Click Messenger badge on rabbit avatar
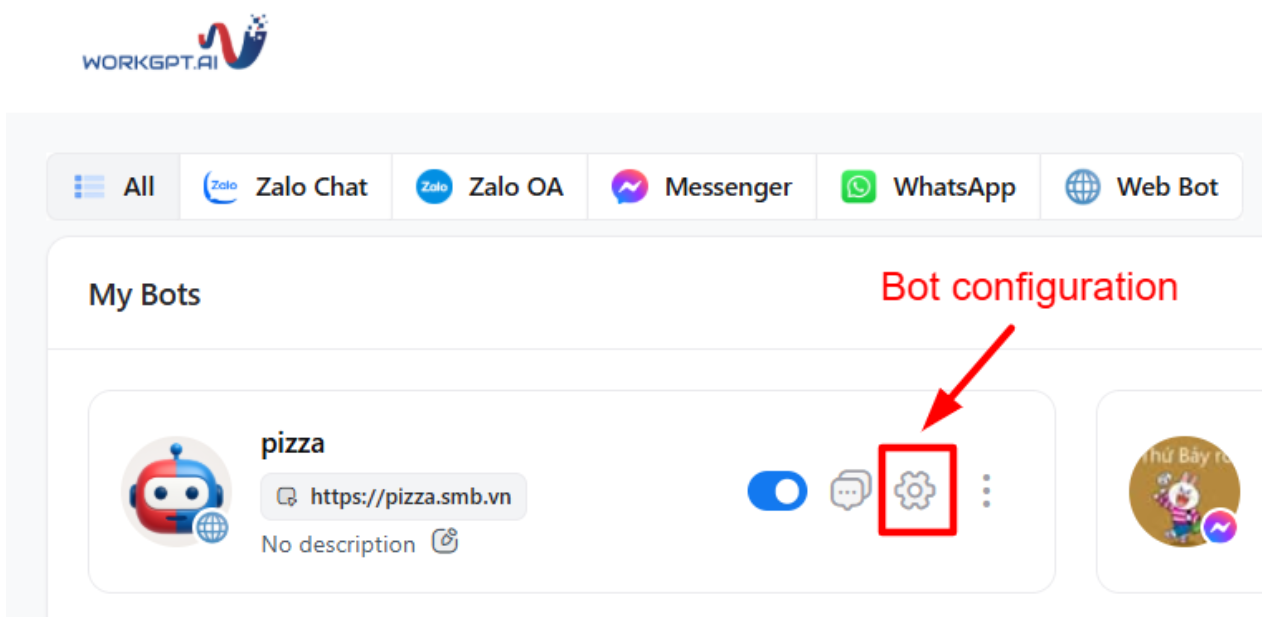The width and height of the screenshot is (1262, 620). [1220, 526]
